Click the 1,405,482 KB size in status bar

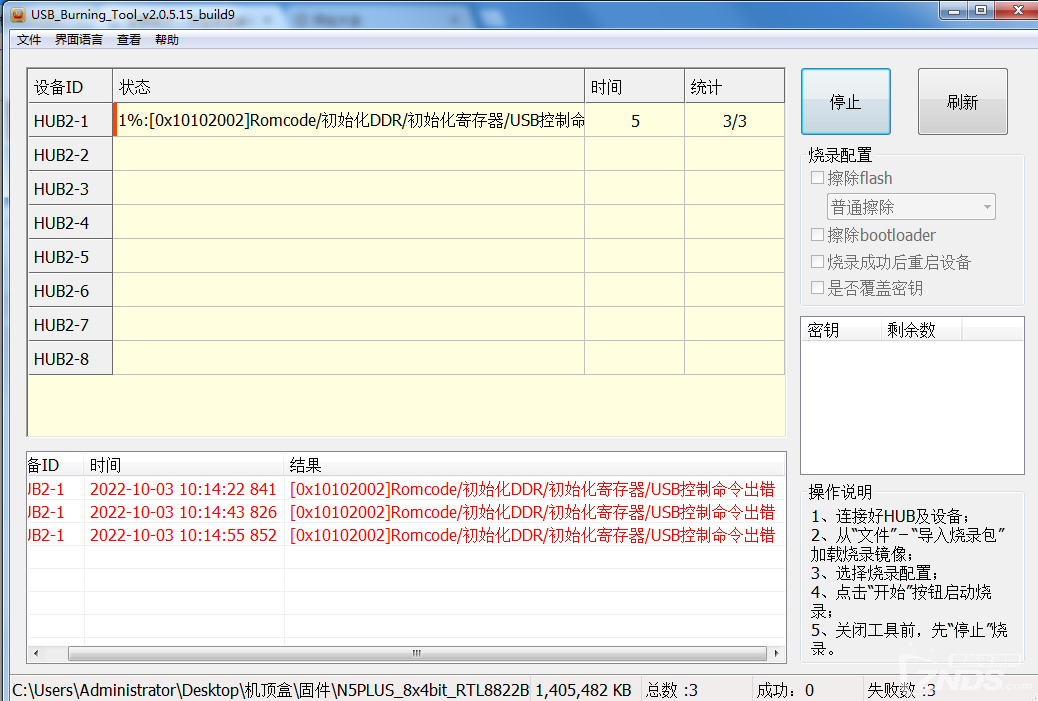click(x=583, y=690)
